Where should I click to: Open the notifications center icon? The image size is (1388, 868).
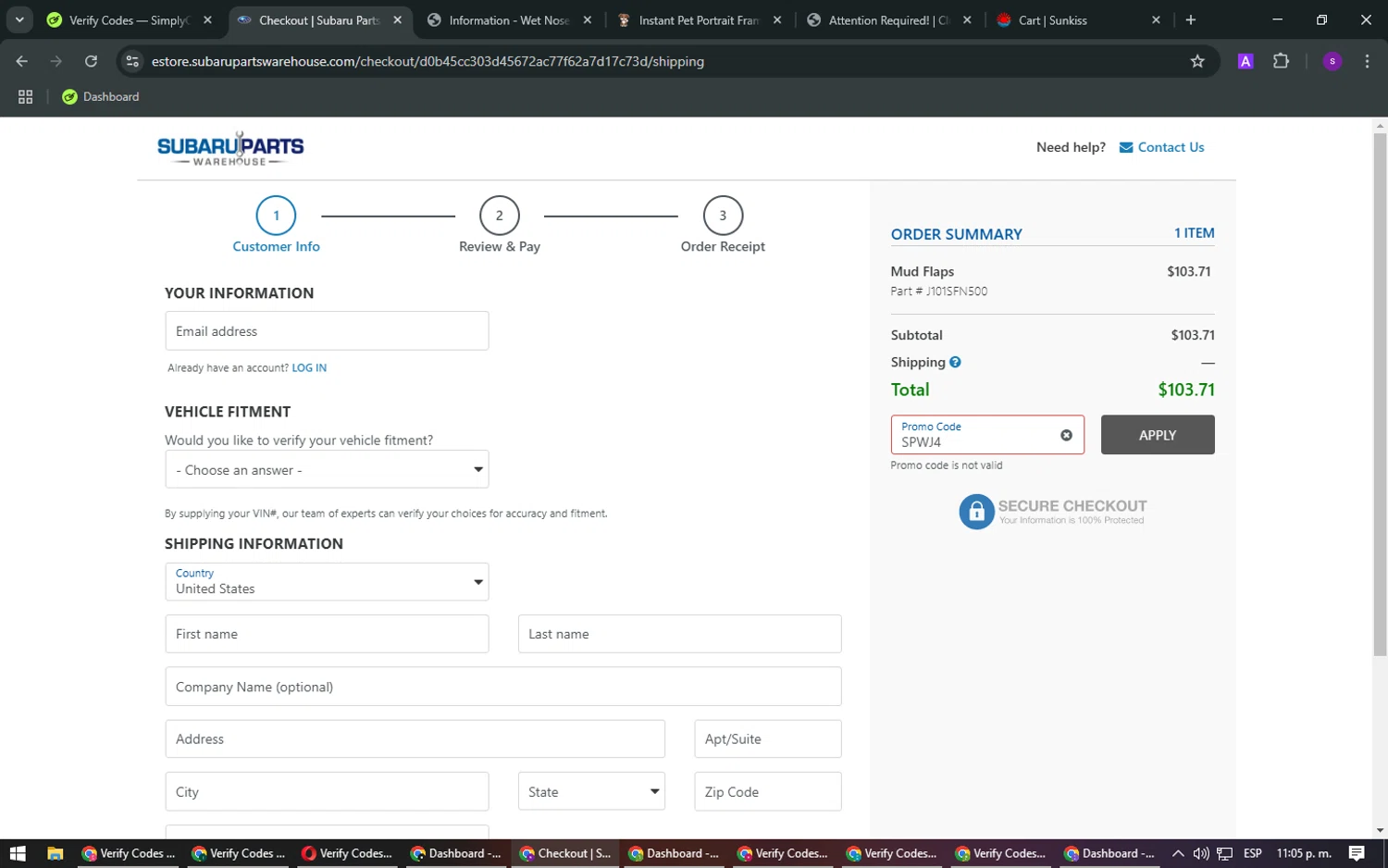[1357, 853]
